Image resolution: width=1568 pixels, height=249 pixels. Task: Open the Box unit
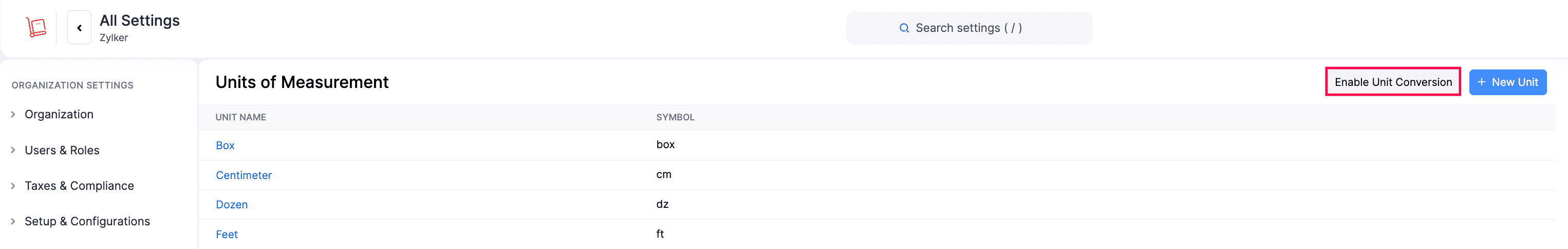(225, 146)
